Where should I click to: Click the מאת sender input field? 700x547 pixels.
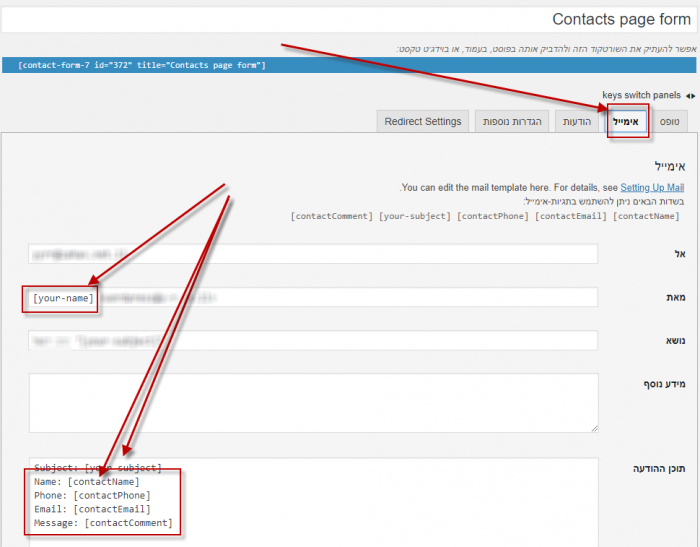point(350,297)
